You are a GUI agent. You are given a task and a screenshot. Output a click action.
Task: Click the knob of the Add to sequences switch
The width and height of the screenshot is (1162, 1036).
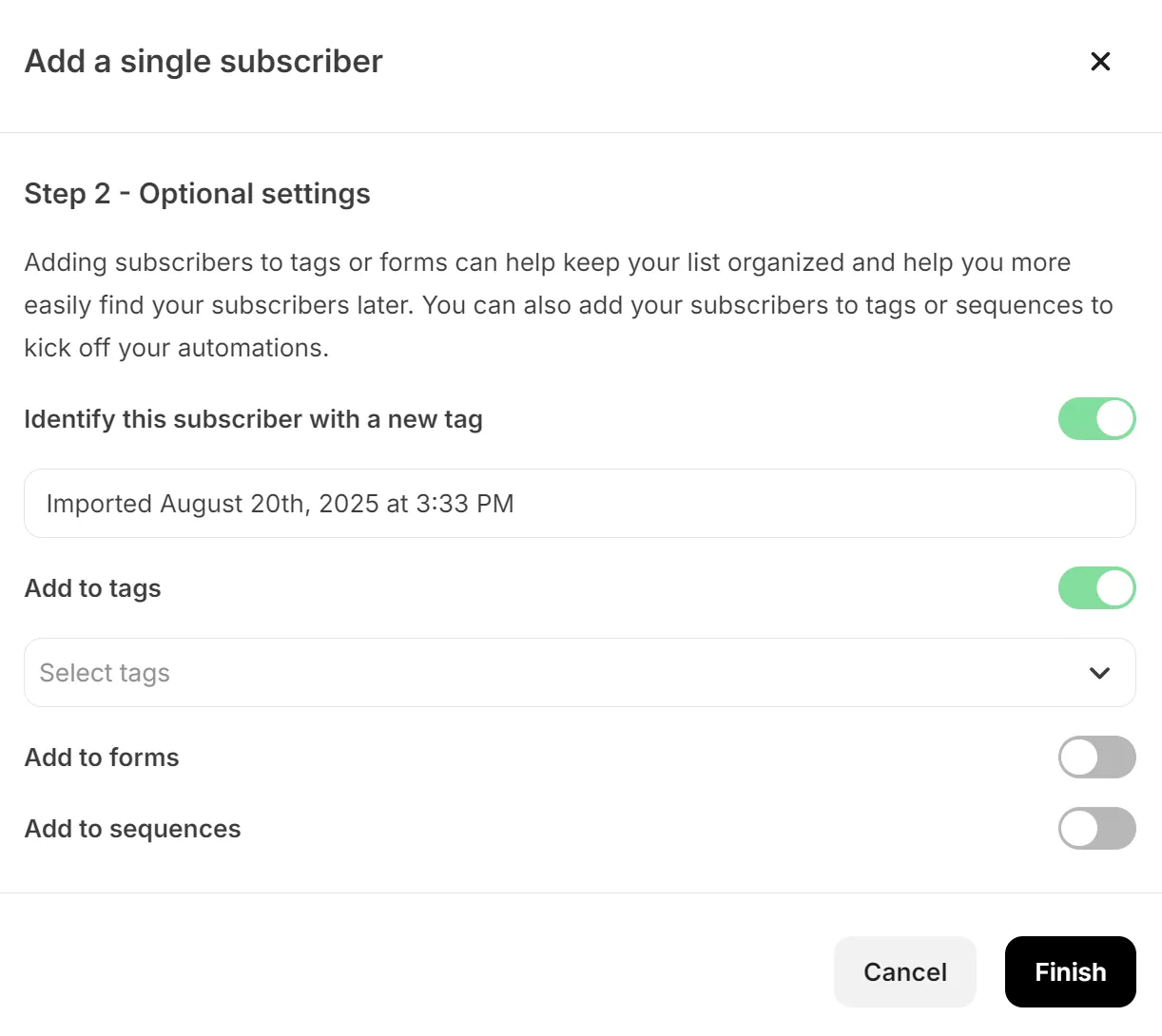coord(1080,829)
